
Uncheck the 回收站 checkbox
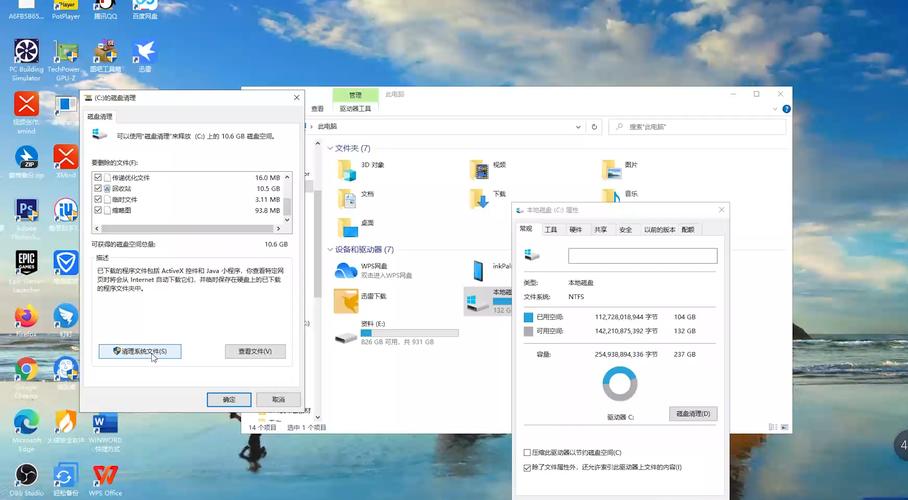(98, 188)
